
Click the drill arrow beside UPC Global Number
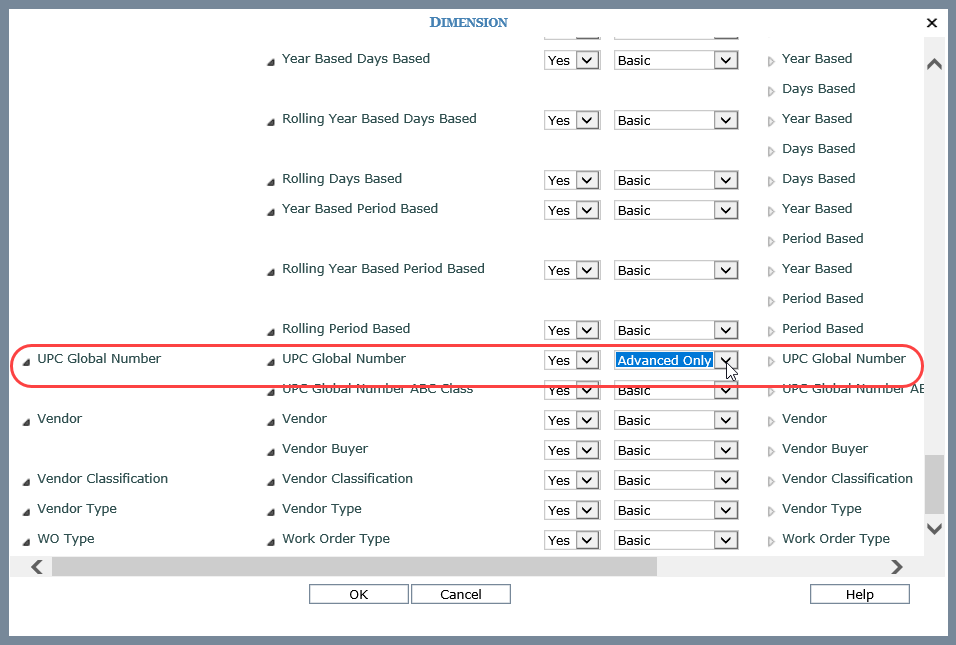click(x=770, y=359)
